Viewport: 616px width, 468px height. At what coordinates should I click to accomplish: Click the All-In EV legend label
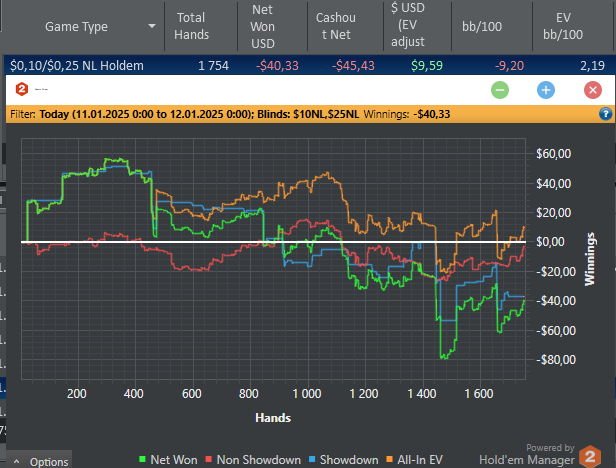(x=420, y=459)
